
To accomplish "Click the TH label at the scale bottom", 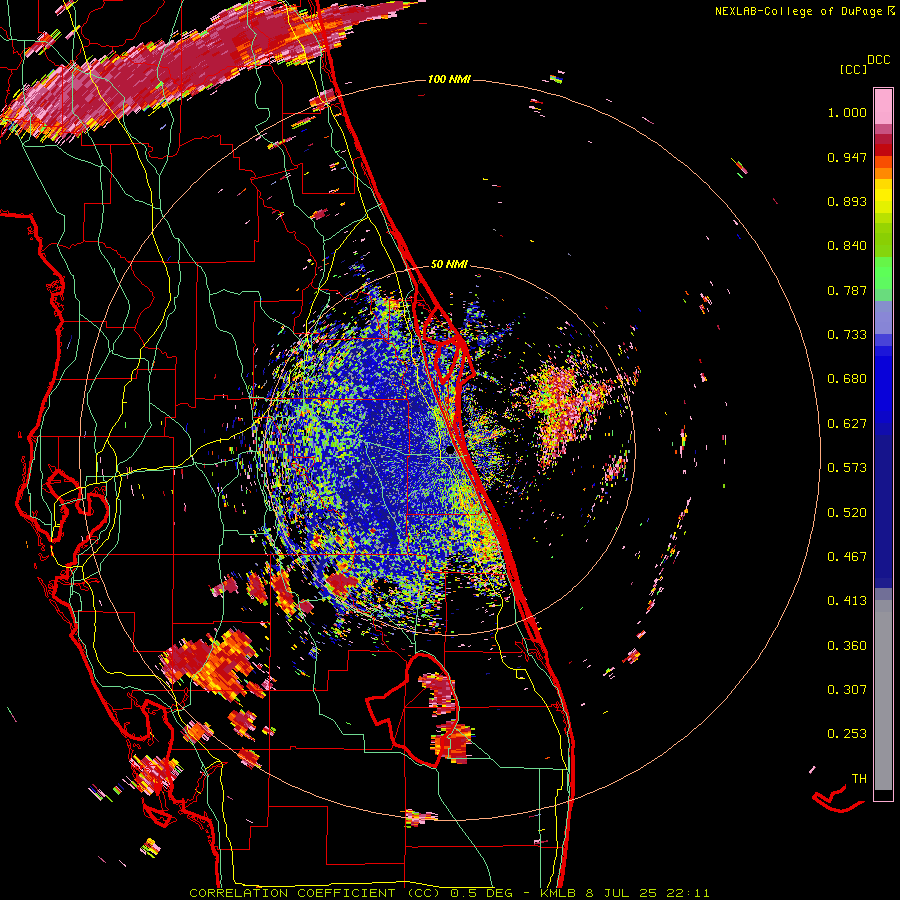I will click(x=859, y=779).
